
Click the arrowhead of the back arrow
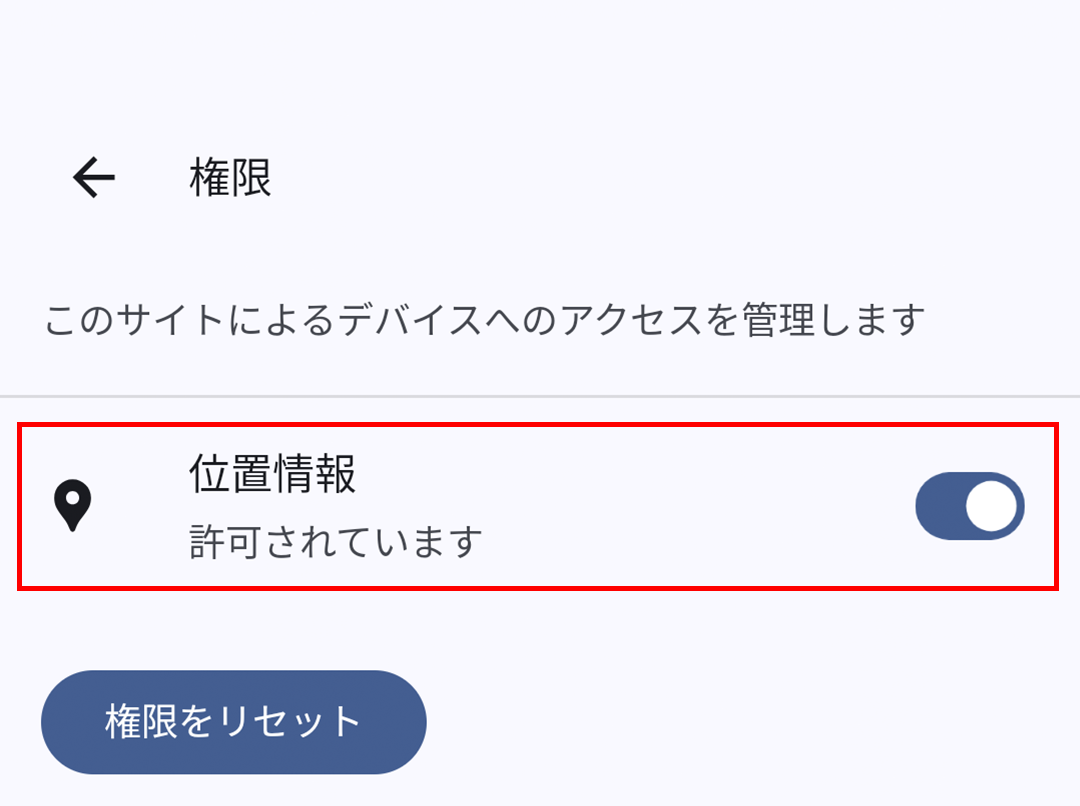coord(80,178)
